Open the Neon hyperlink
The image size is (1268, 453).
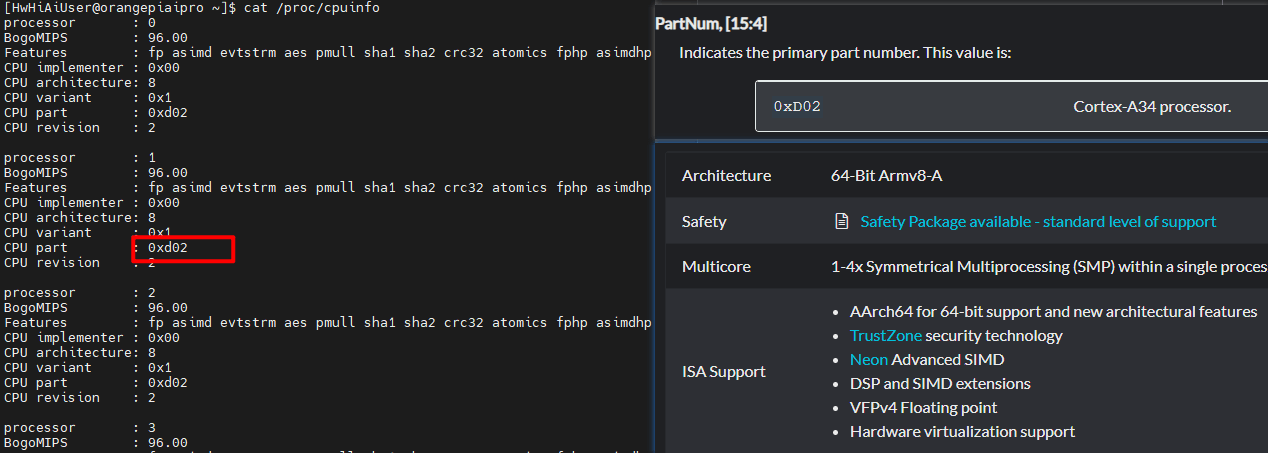coord(869,359)
